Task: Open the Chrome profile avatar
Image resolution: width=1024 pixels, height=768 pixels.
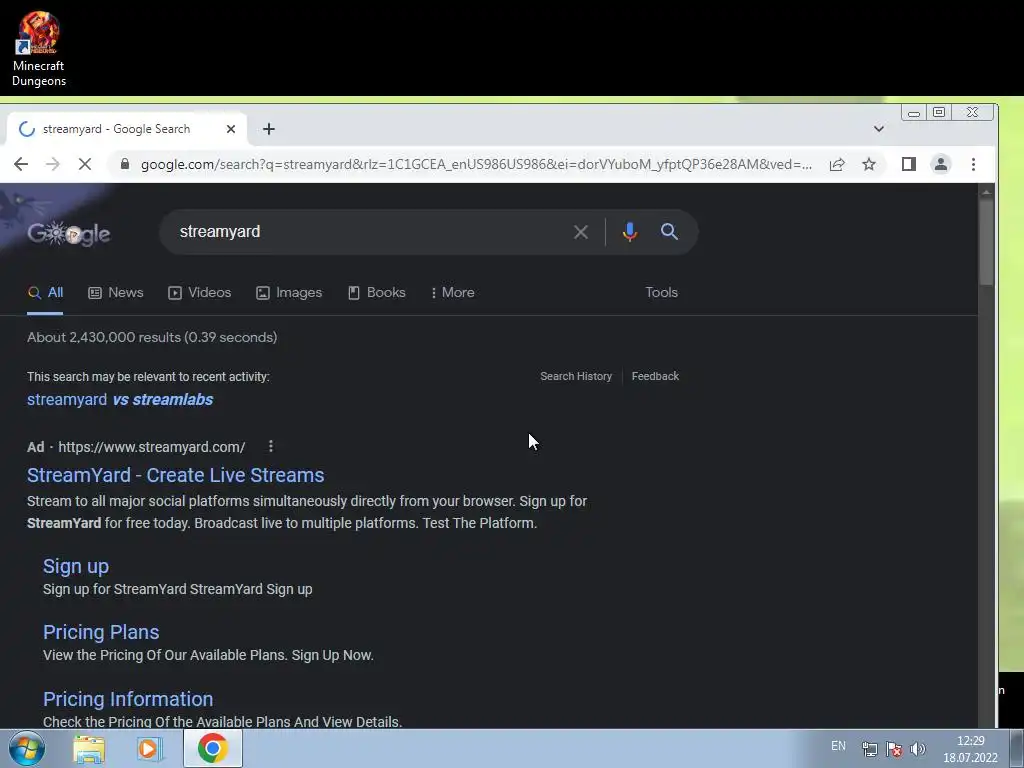Action: pos(940,164)
